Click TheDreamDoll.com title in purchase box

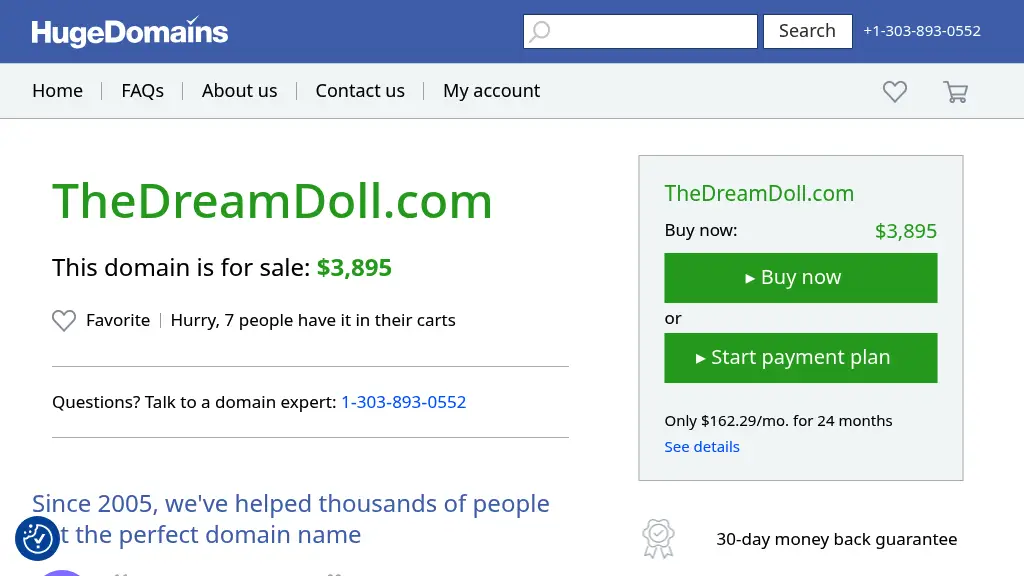tap(759, 194)
